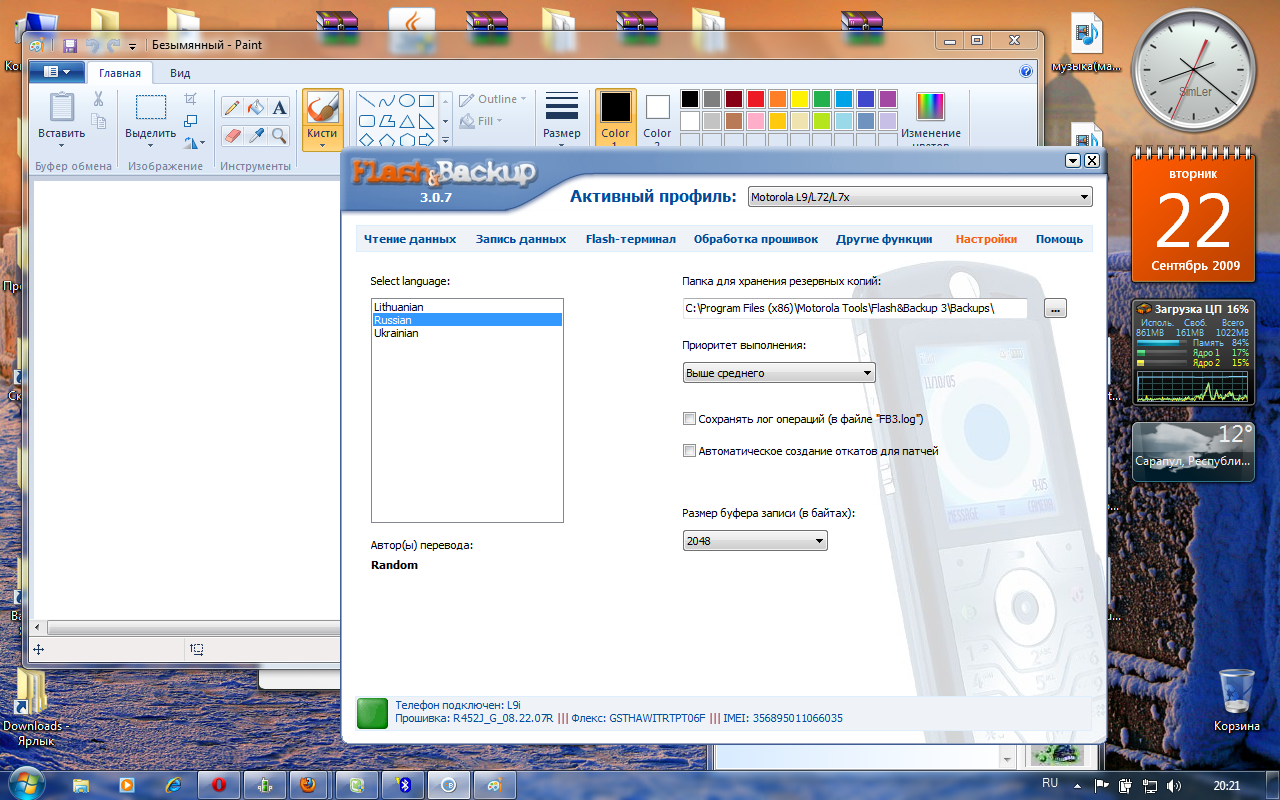Open the Запись данных tab
The image size is (1280, 800).
[x=521, y=239]
